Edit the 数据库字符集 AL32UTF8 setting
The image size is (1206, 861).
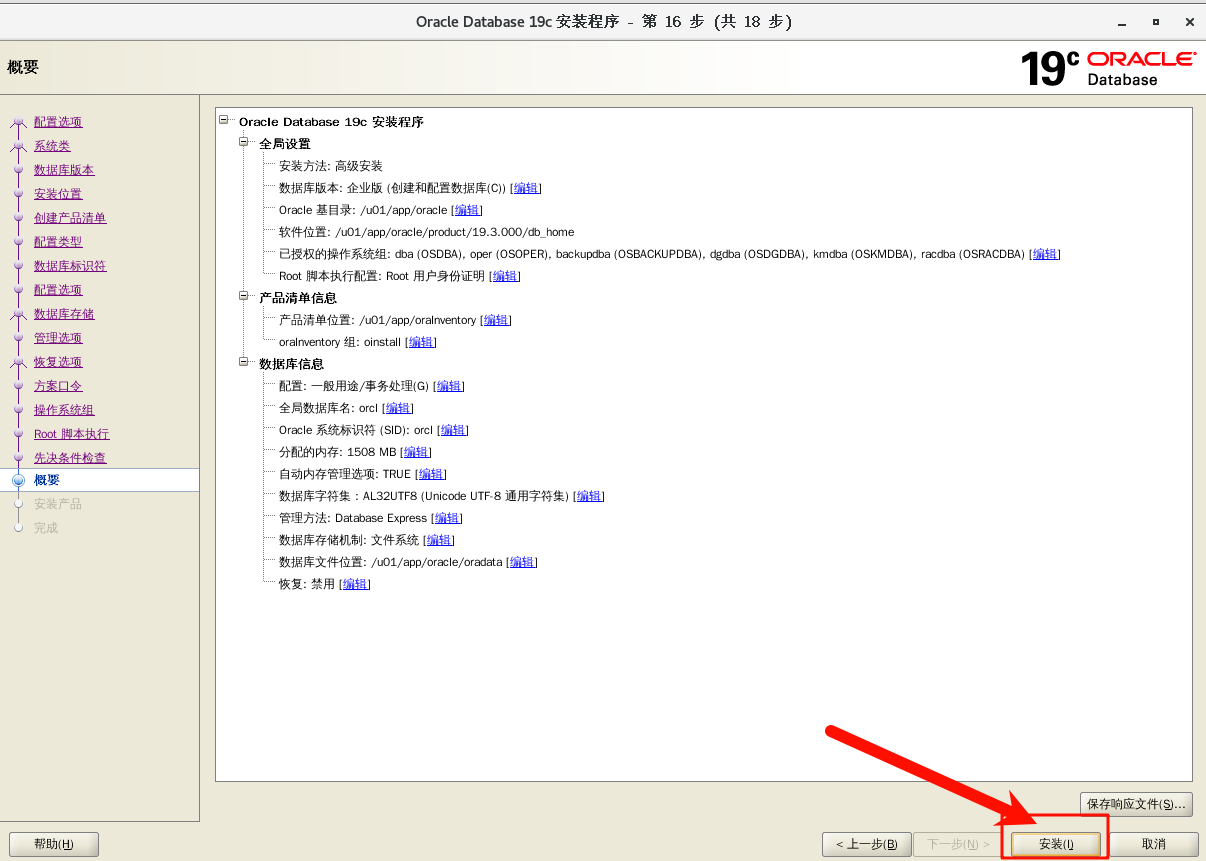pyautogui.click(x=589, y=496)
